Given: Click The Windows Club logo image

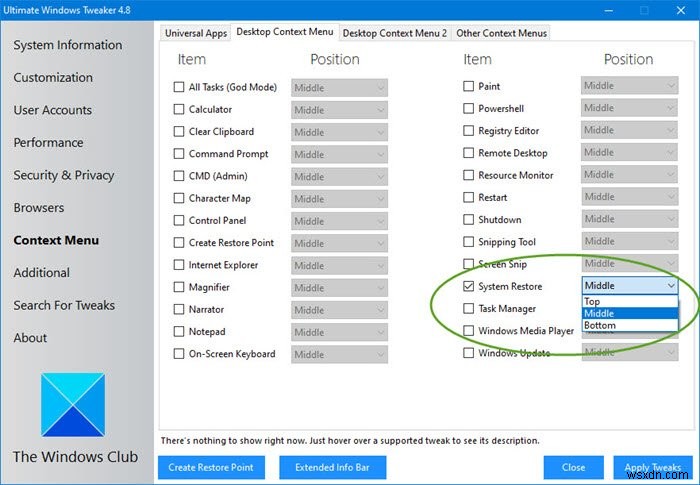Looking at the screenshot, I should click(73, 405).
